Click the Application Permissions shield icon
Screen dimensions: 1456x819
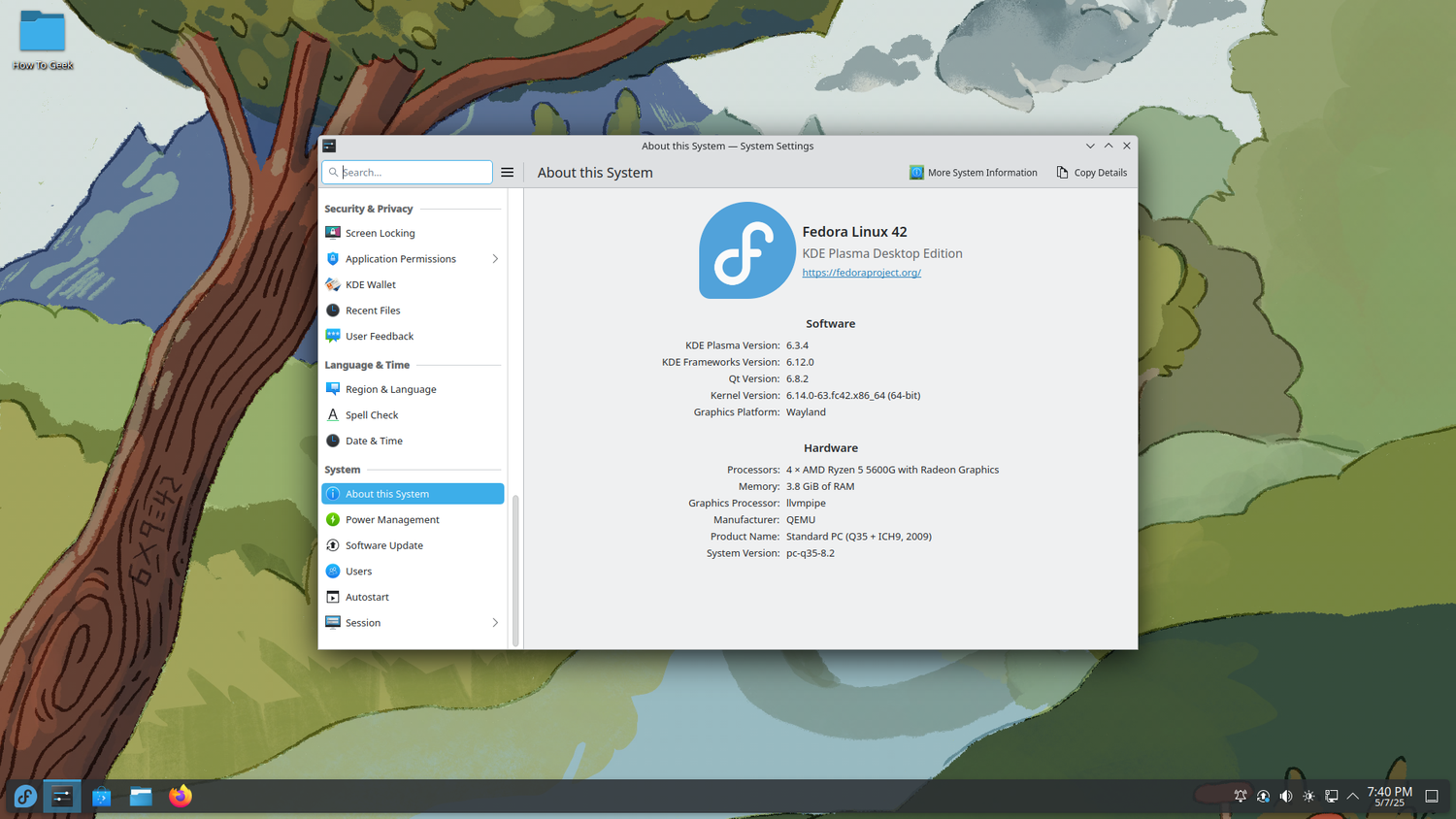pyautogui.click(x=333, y=259)
